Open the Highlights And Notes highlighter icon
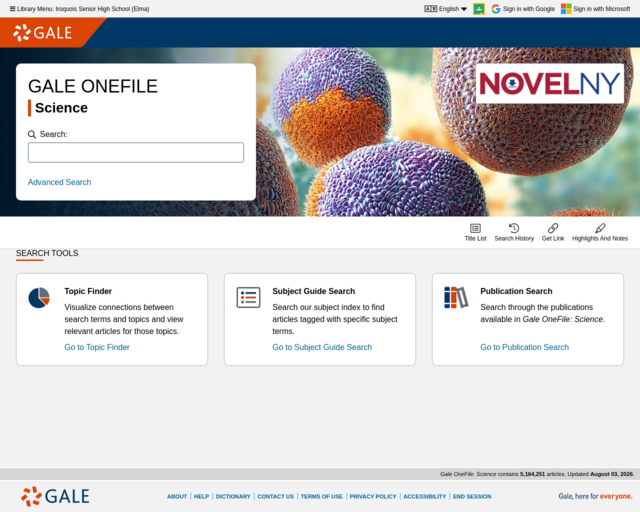The image size is (640, 512). coord(600,228)
